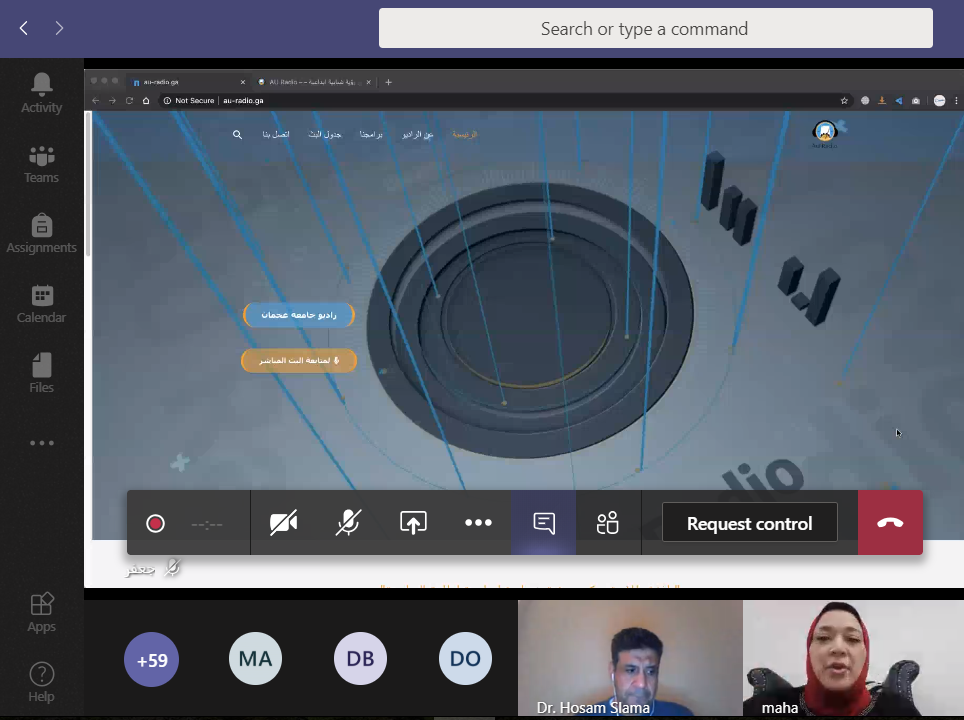
Task: Go back using the back arrow
Action: click(24, 28)
